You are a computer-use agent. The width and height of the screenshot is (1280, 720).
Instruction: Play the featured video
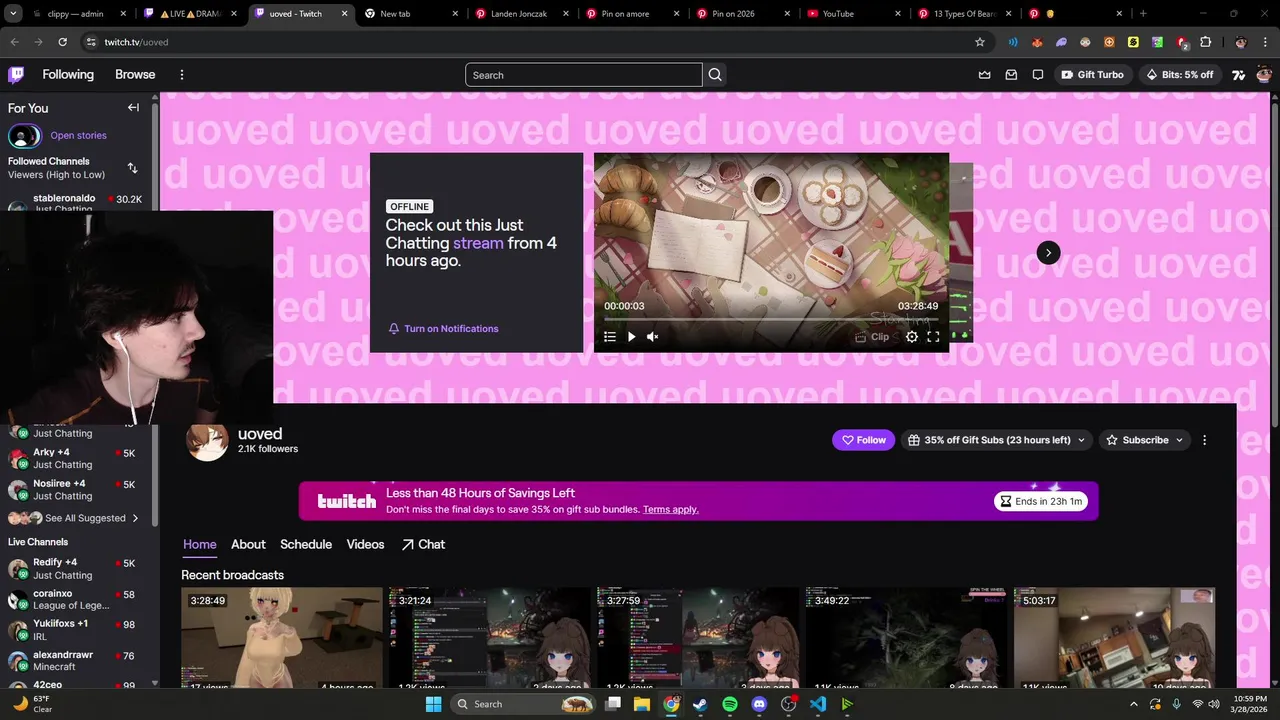pos(631,337)
